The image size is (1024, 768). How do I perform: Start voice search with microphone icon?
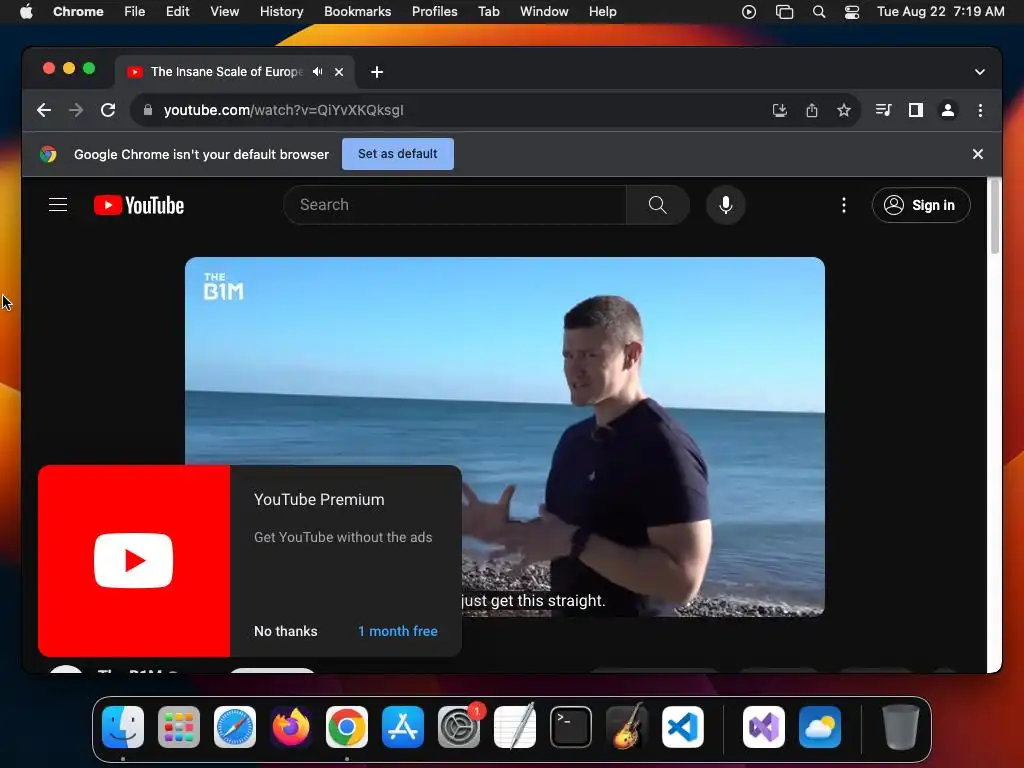[726, 205]
